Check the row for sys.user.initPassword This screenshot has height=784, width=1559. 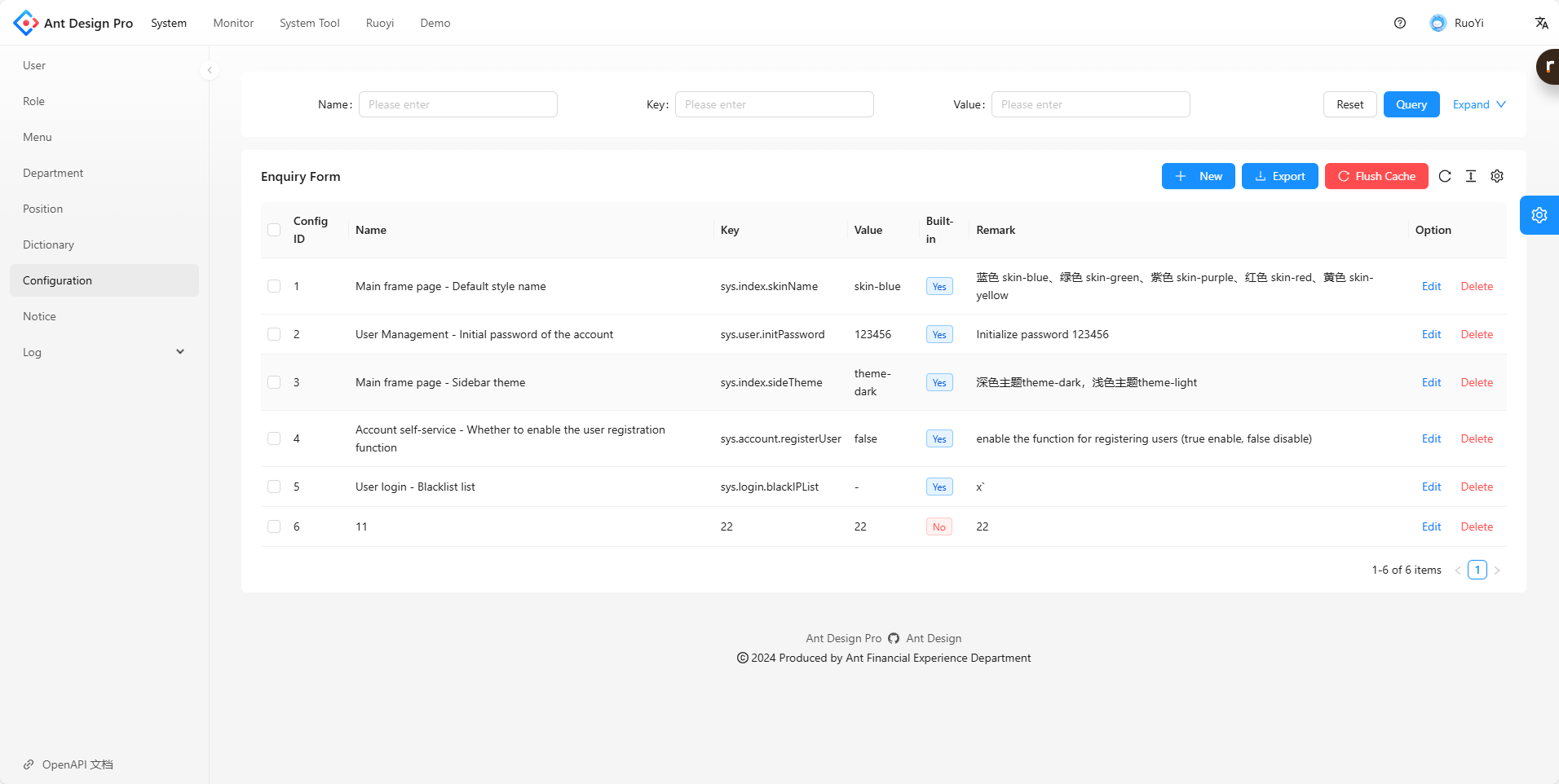point(274,334)
